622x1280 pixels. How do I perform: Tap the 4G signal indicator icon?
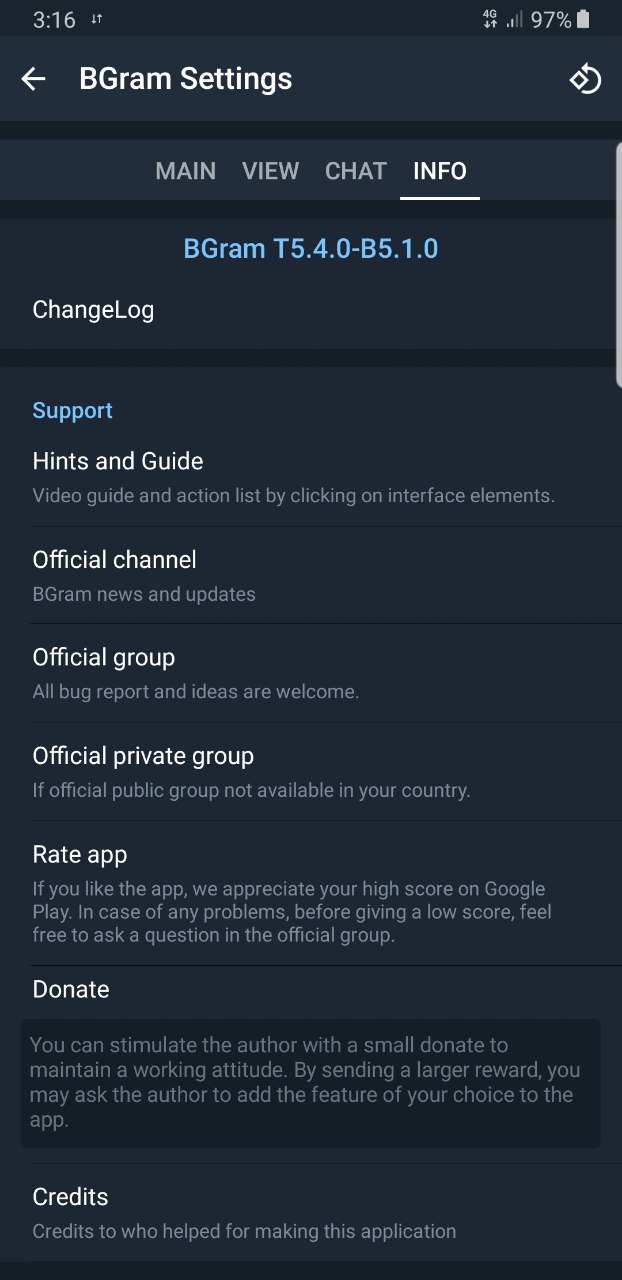[x=490, y=19]
